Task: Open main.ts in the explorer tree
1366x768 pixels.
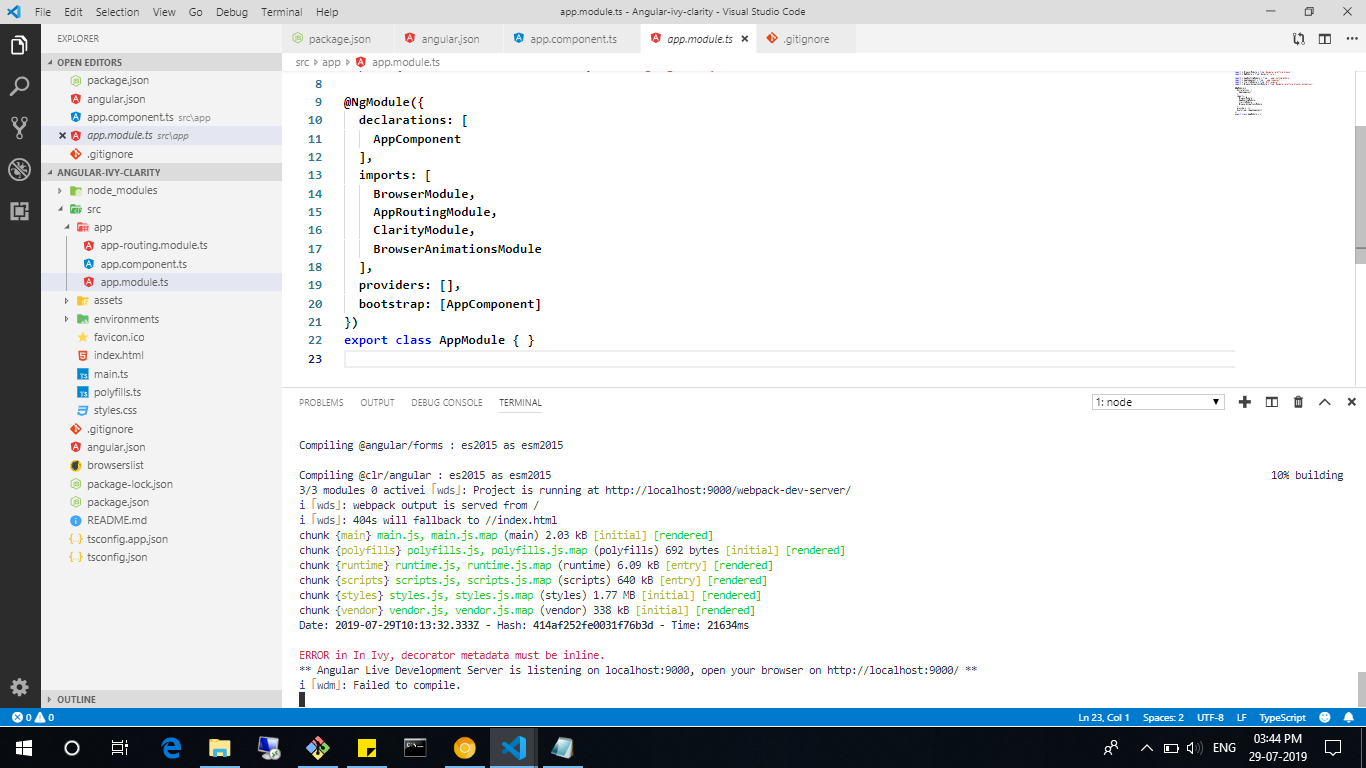Action: [110, 374]
